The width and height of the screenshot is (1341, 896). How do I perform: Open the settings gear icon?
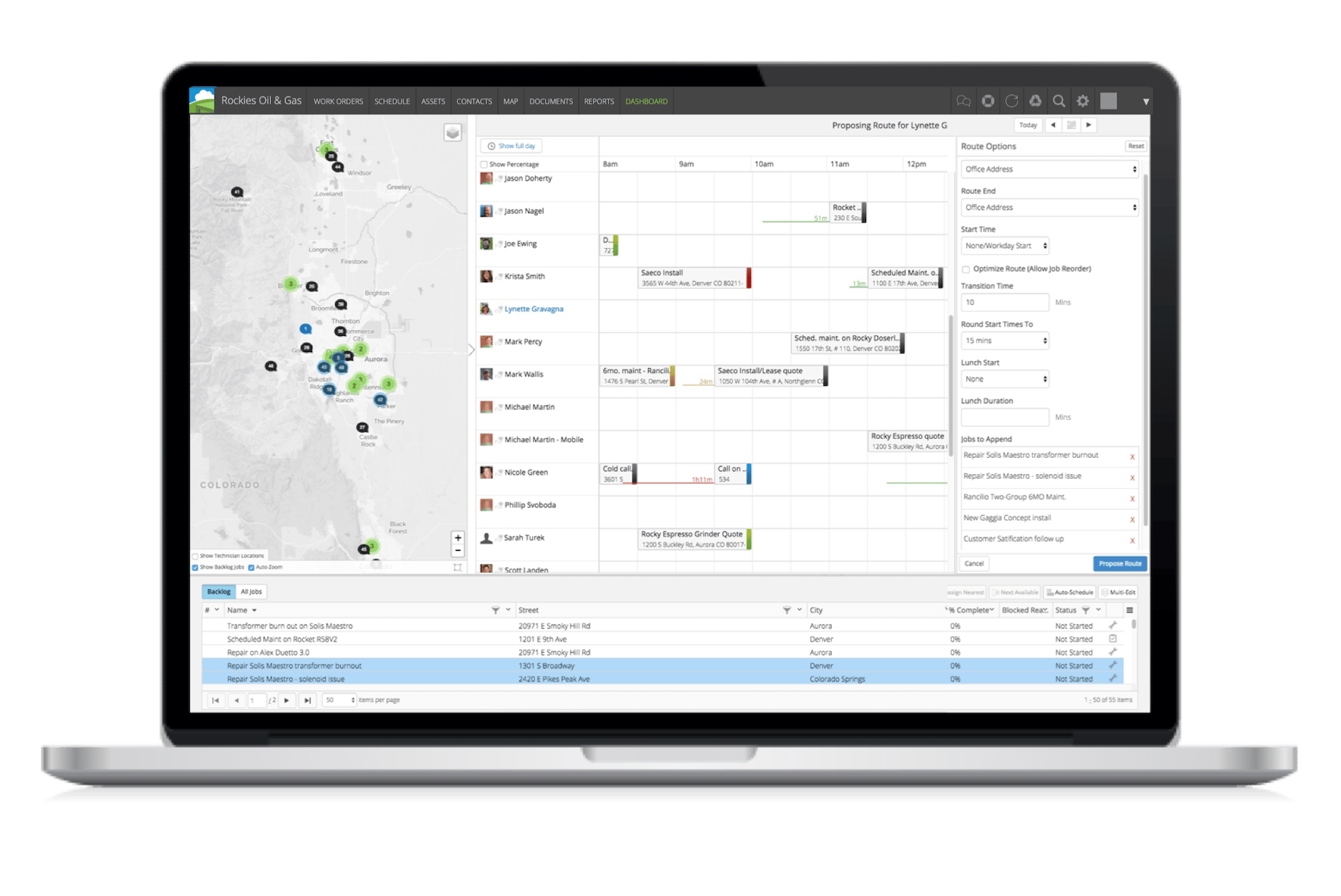tap(1082, 101)
